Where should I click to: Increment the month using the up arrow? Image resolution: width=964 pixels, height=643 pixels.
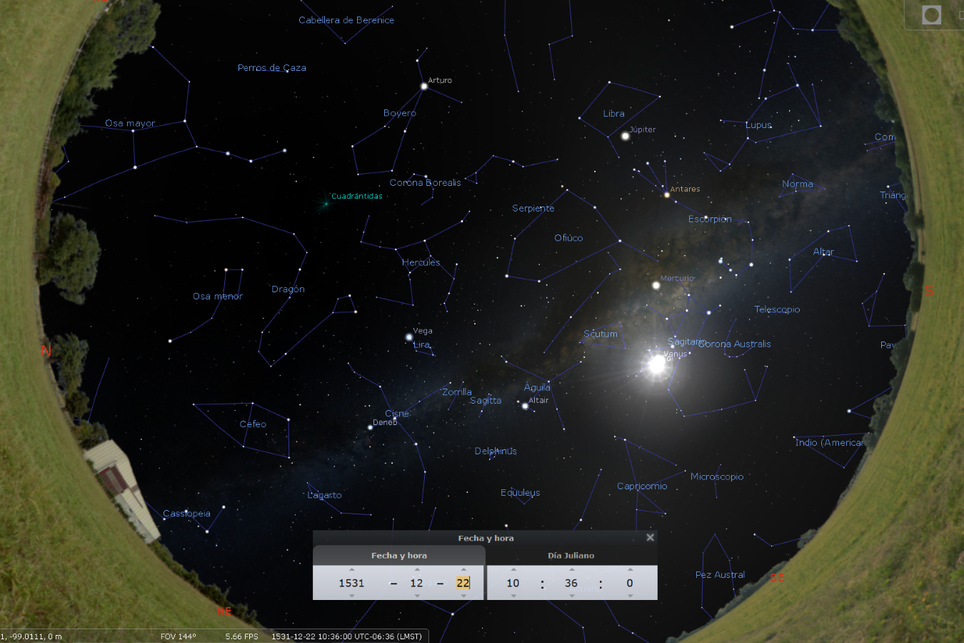417,570
